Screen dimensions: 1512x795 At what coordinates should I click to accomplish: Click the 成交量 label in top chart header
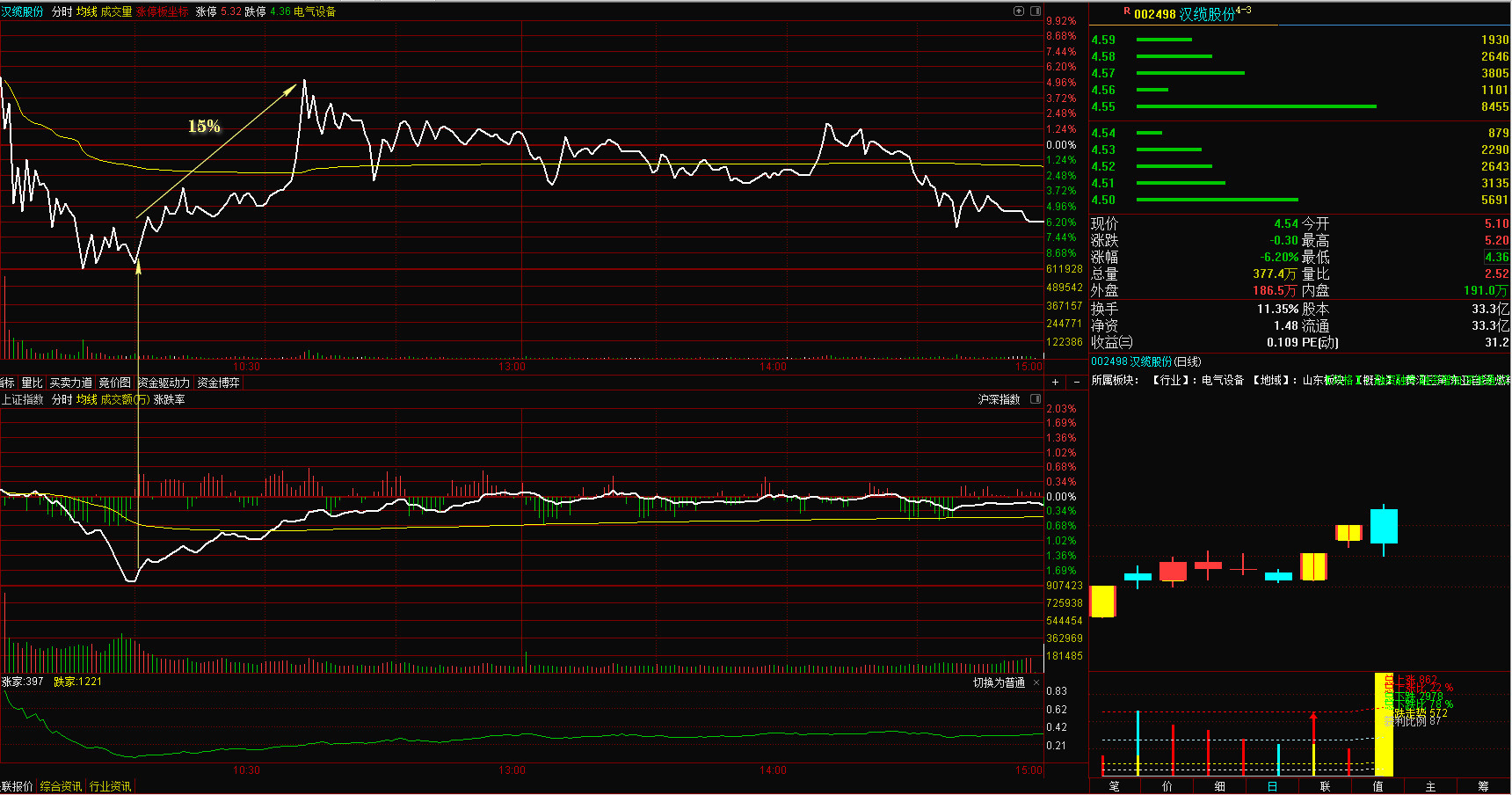click(116, 11)
